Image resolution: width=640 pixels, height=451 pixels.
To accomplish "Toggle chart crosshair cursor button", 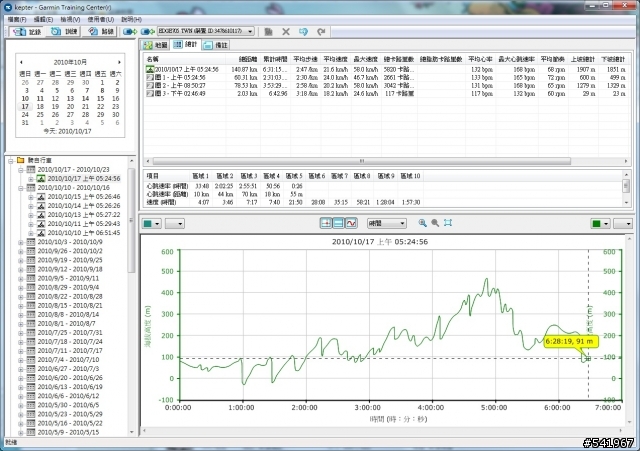I will 326,223.
